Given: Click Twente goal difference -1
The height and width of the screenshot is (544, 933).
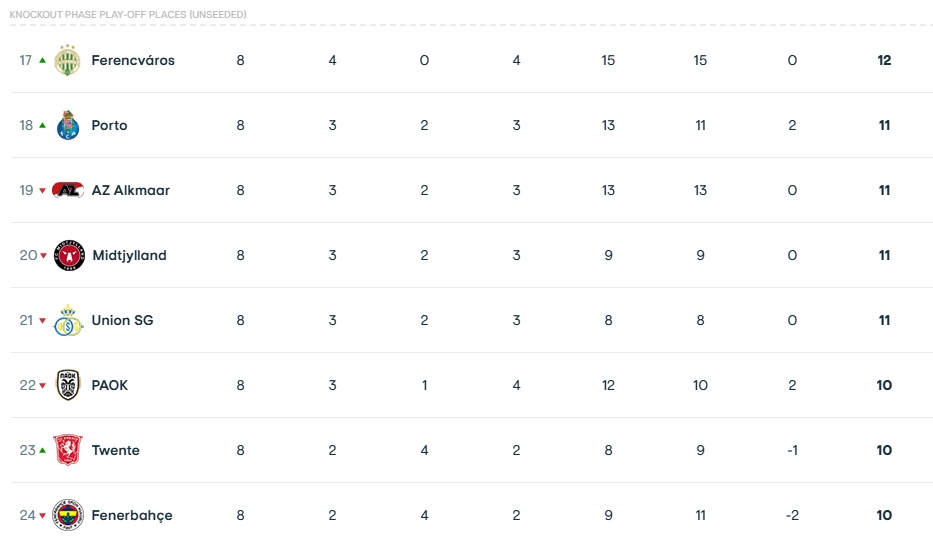Looking at the screenshot, I should point(792,450).
